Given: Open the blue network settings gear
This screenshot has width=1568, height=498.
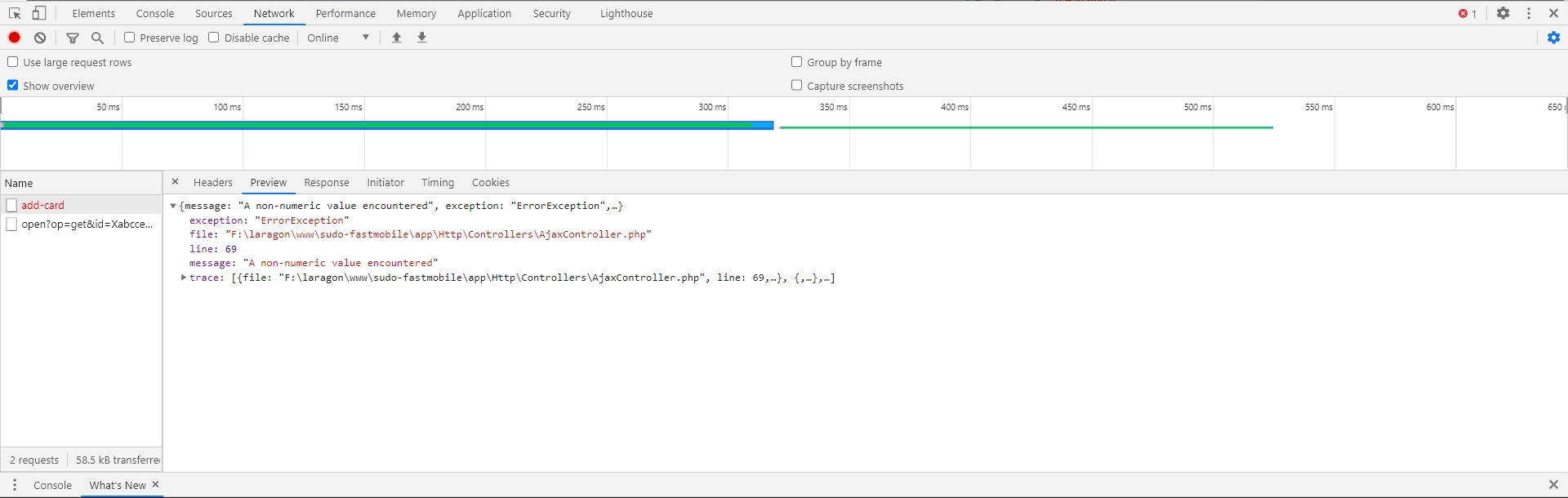Looking at the screenshot, I should [1553, 38].
